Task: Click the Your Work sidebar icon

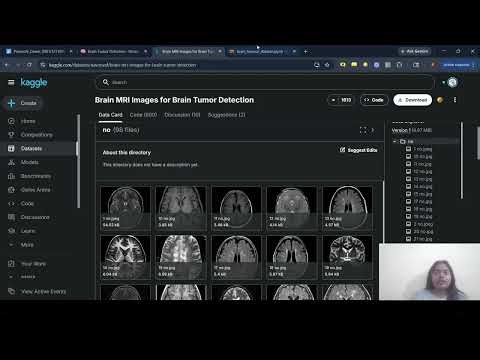Action: [11, 264]
